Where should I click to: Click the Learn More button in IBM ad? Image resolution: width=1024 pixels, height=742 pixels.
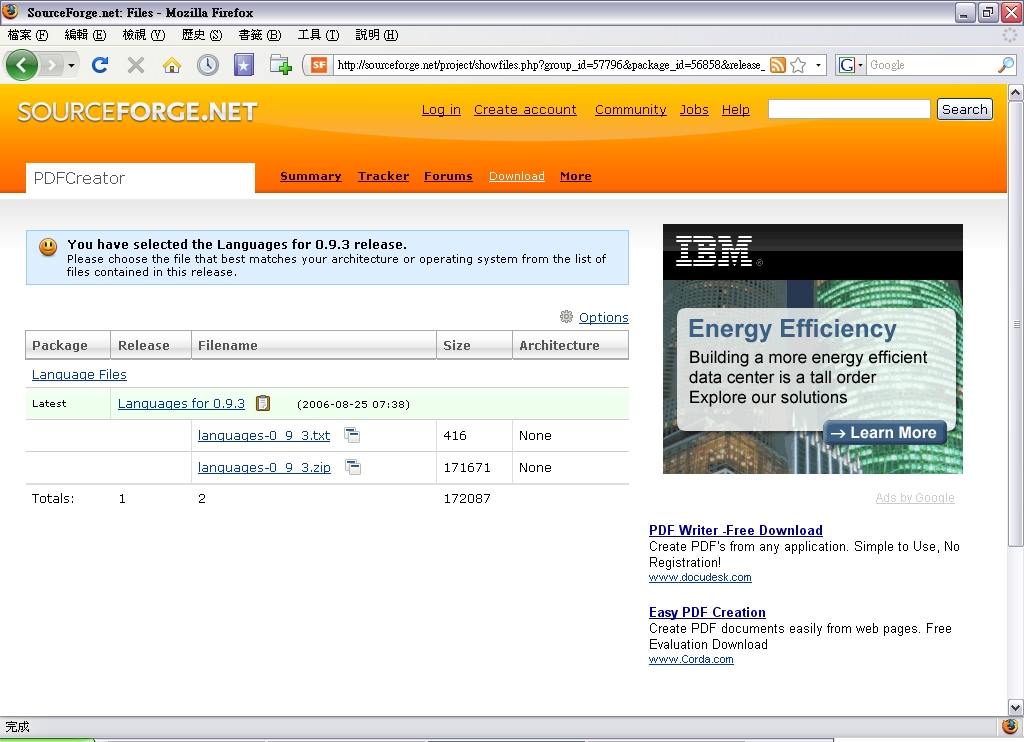(885, 433)
